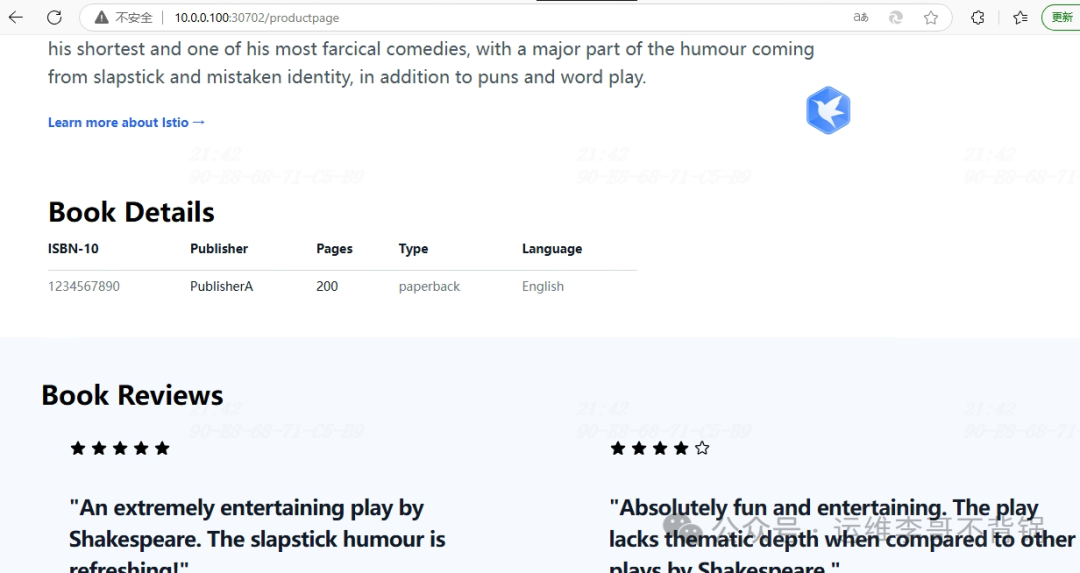The image size is (1080, 573).
Task: Follow the Learn more about Istio link
Action: [127, 122]
